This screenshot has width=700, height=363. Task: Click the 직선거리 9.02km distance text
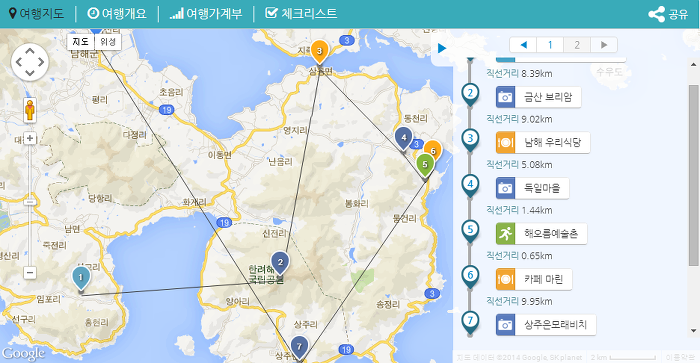coord(519,119)
